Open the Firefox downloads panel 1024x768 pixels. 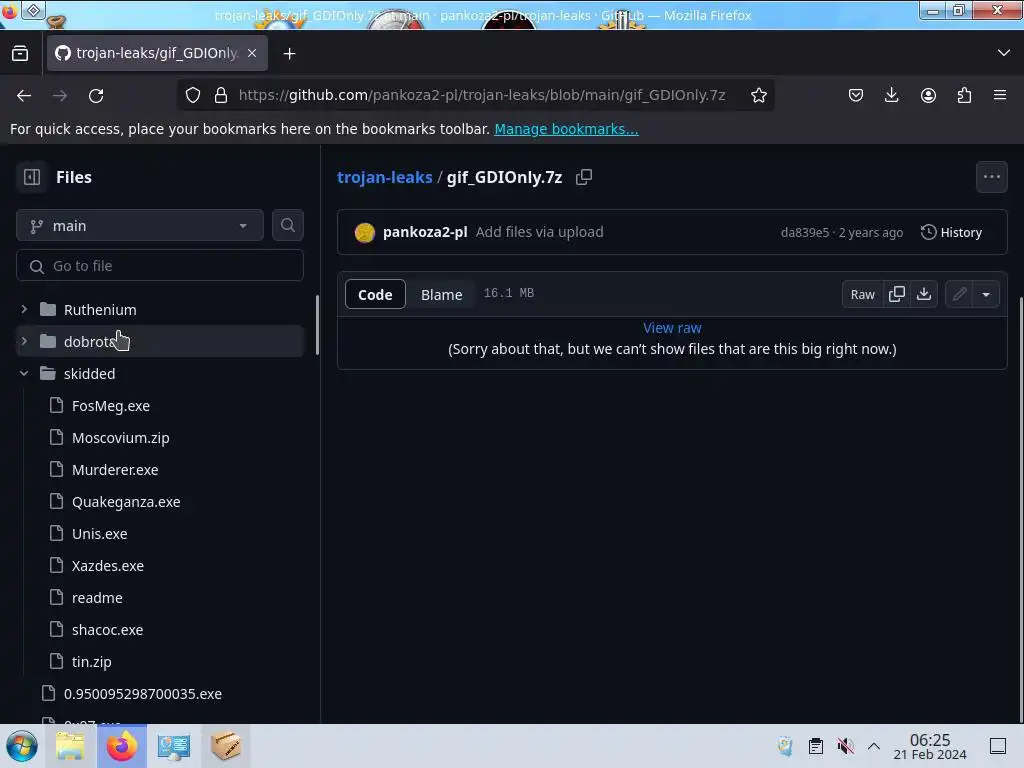(x=891, y=95)
